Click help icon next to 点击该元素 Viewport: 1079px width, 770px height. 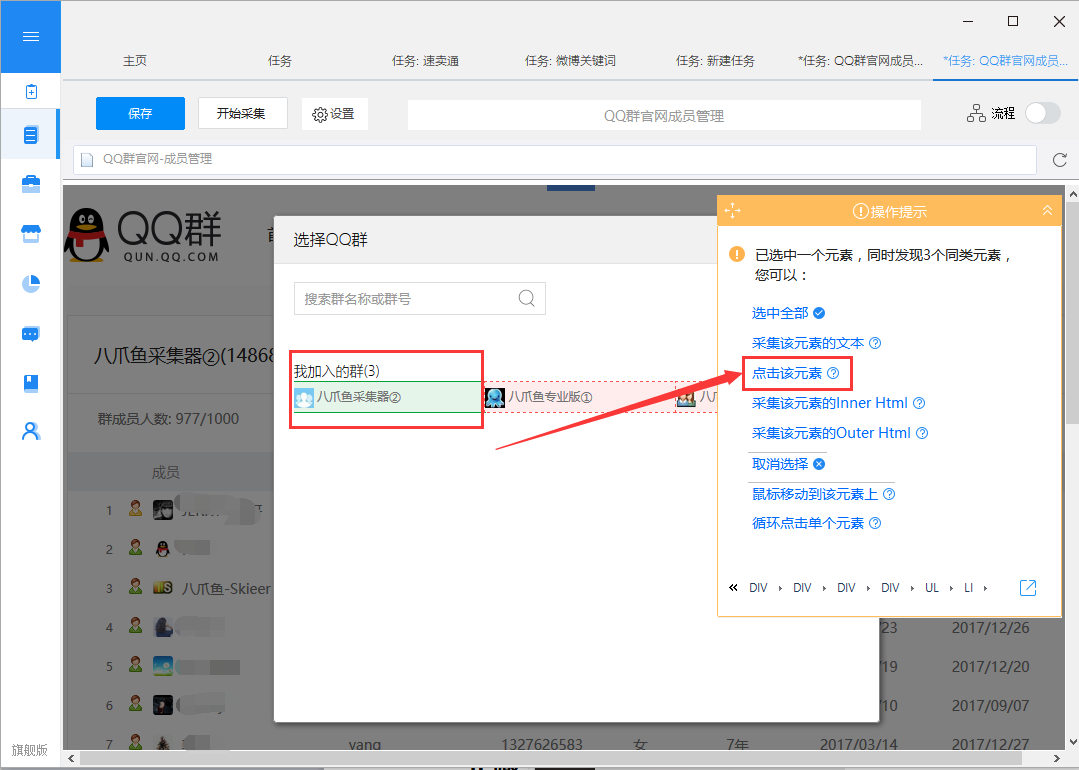coord(833,373)
